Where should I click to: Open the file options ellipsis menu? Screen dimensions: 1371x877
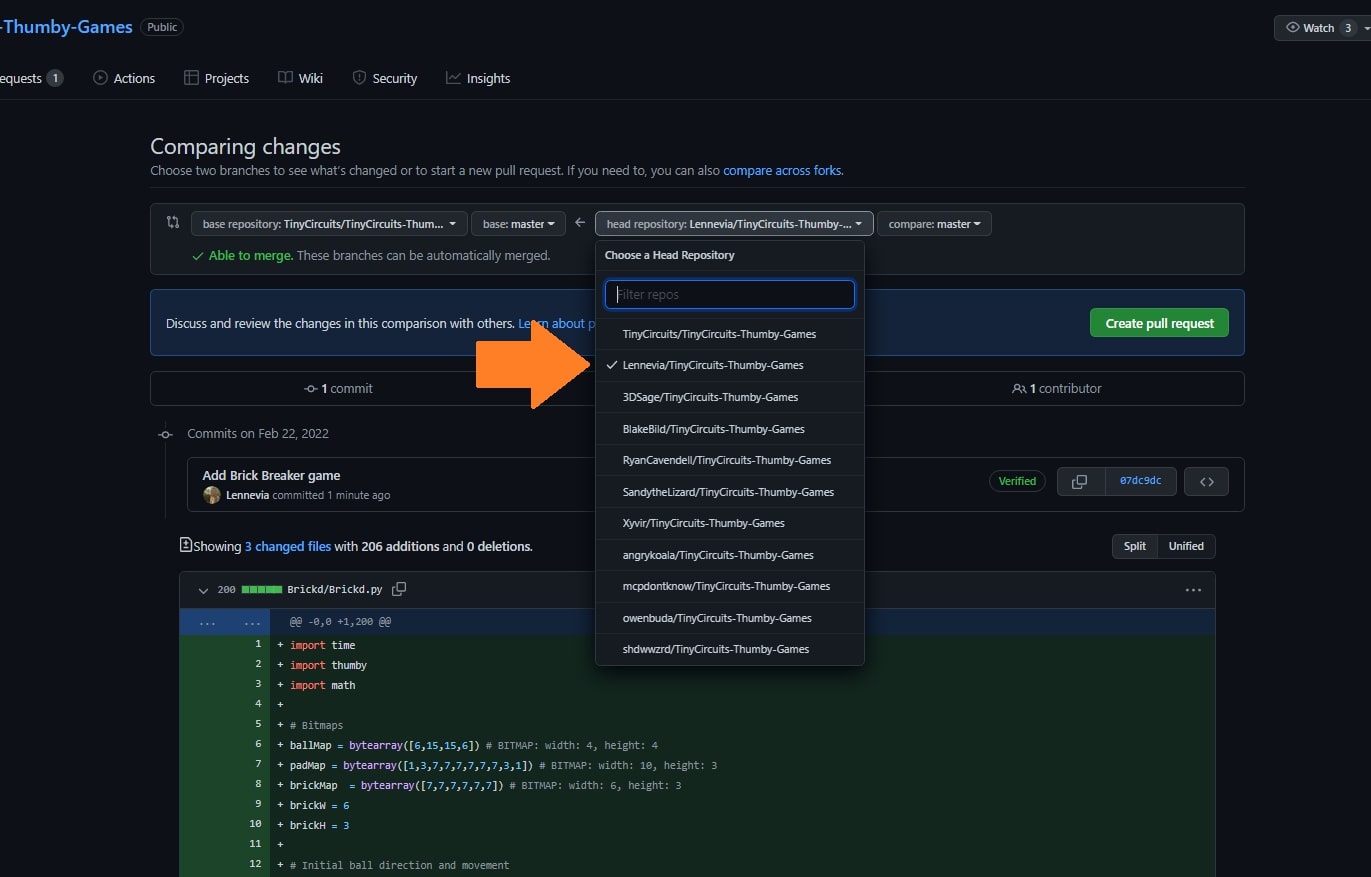[1192, 590]
